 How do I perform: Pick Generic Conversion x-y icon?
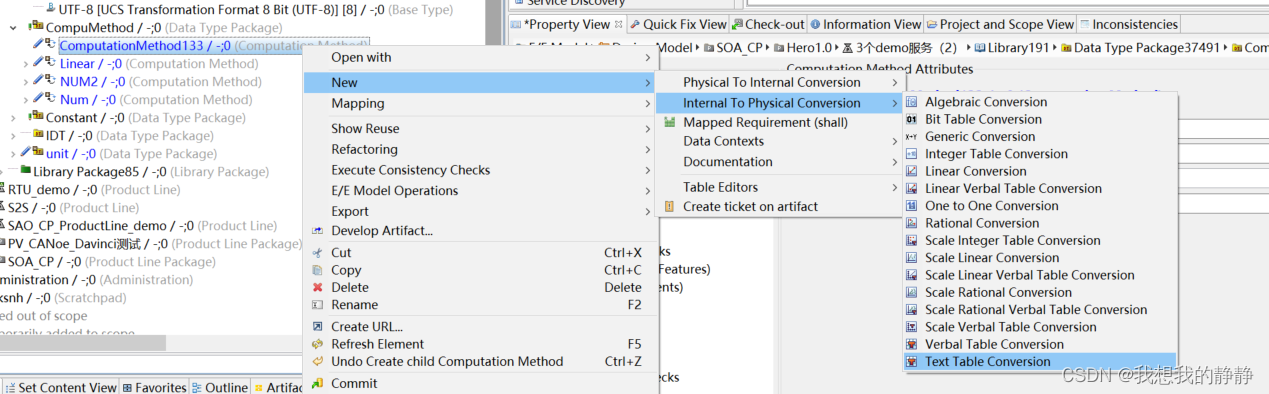[911, 136]
